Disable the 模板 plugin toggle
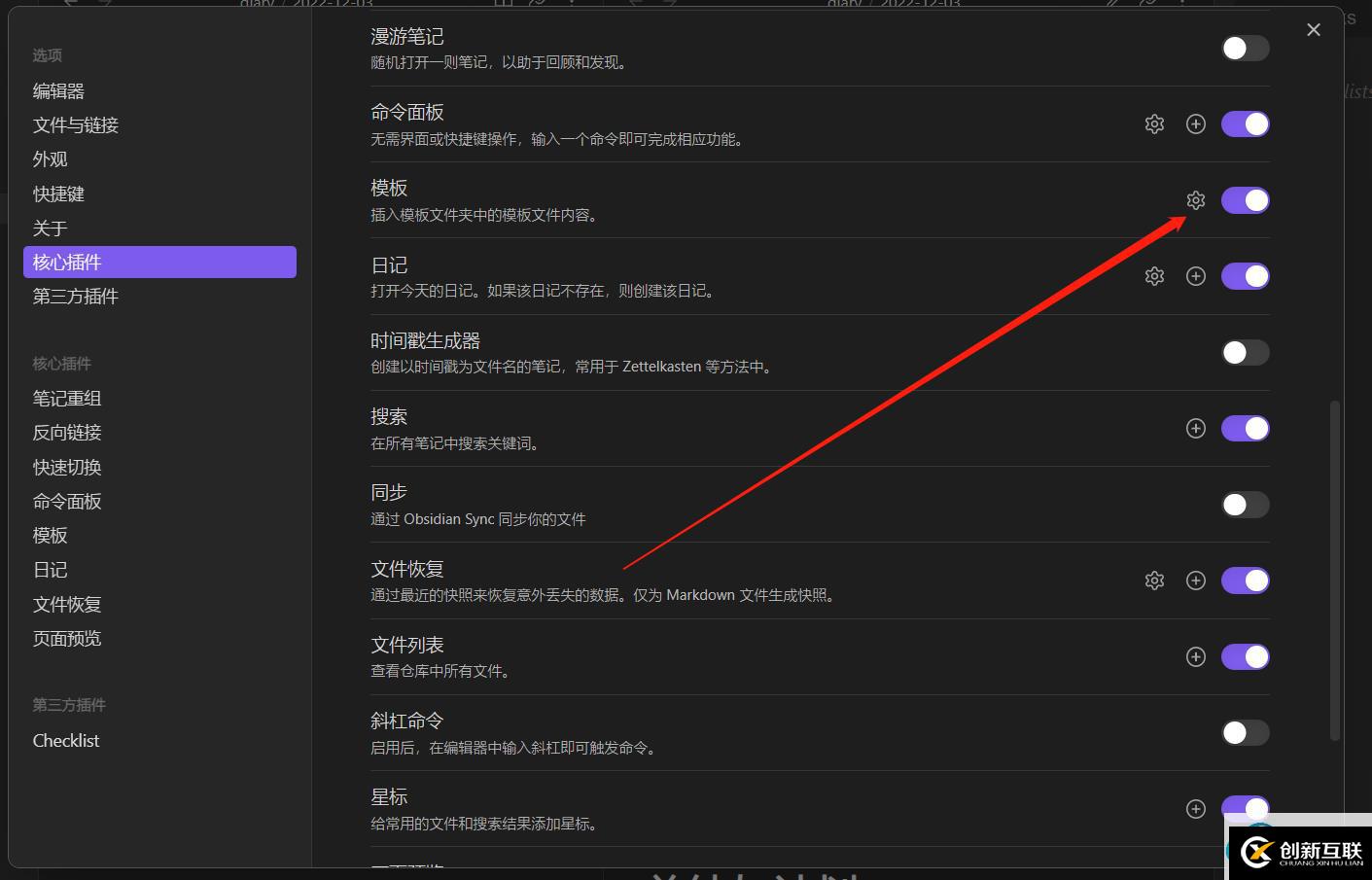 (x=1246, y=200)
